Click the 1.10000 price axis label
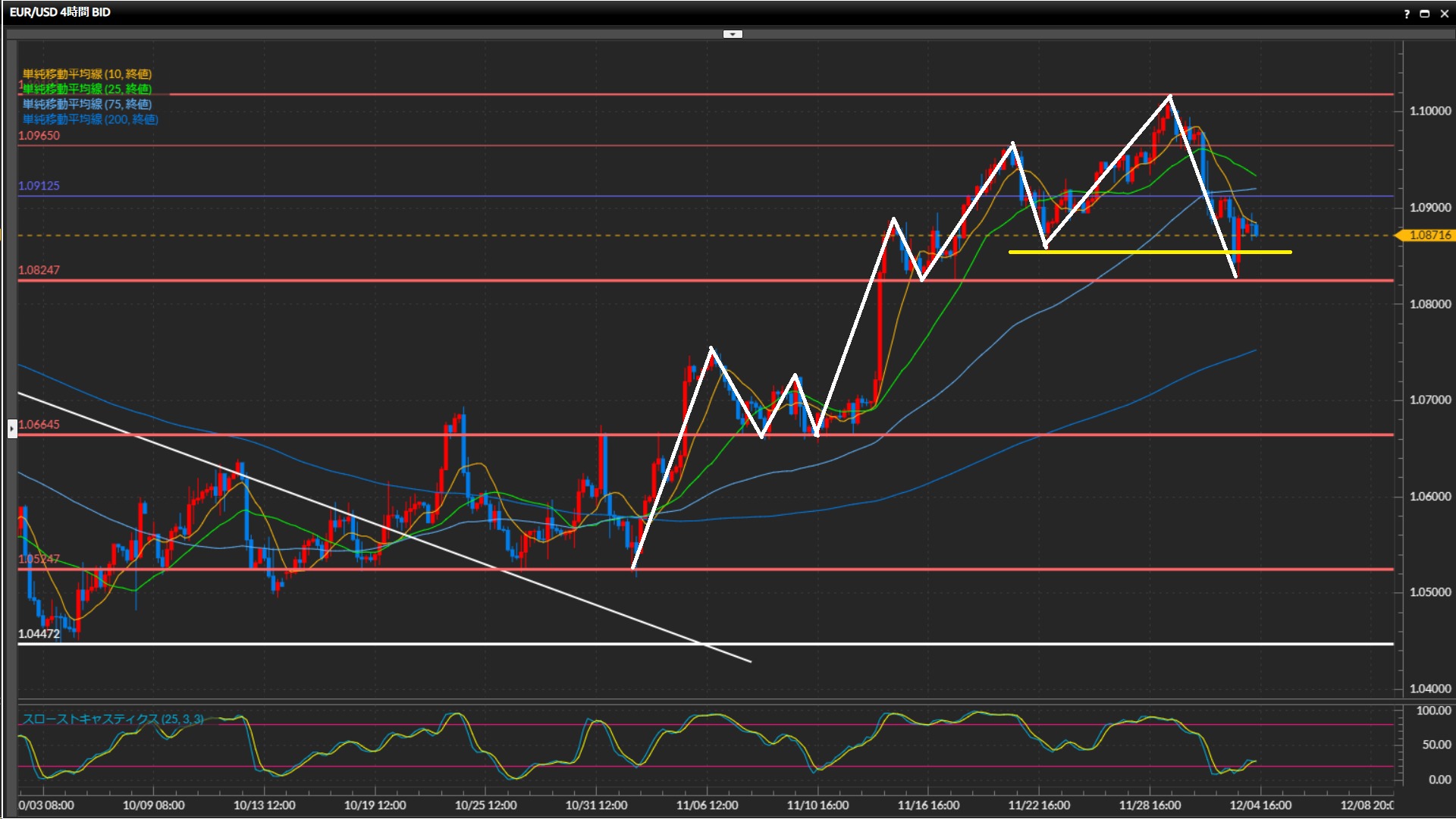The height and width of the screenshot is (819, 1456). point(1429,111)
